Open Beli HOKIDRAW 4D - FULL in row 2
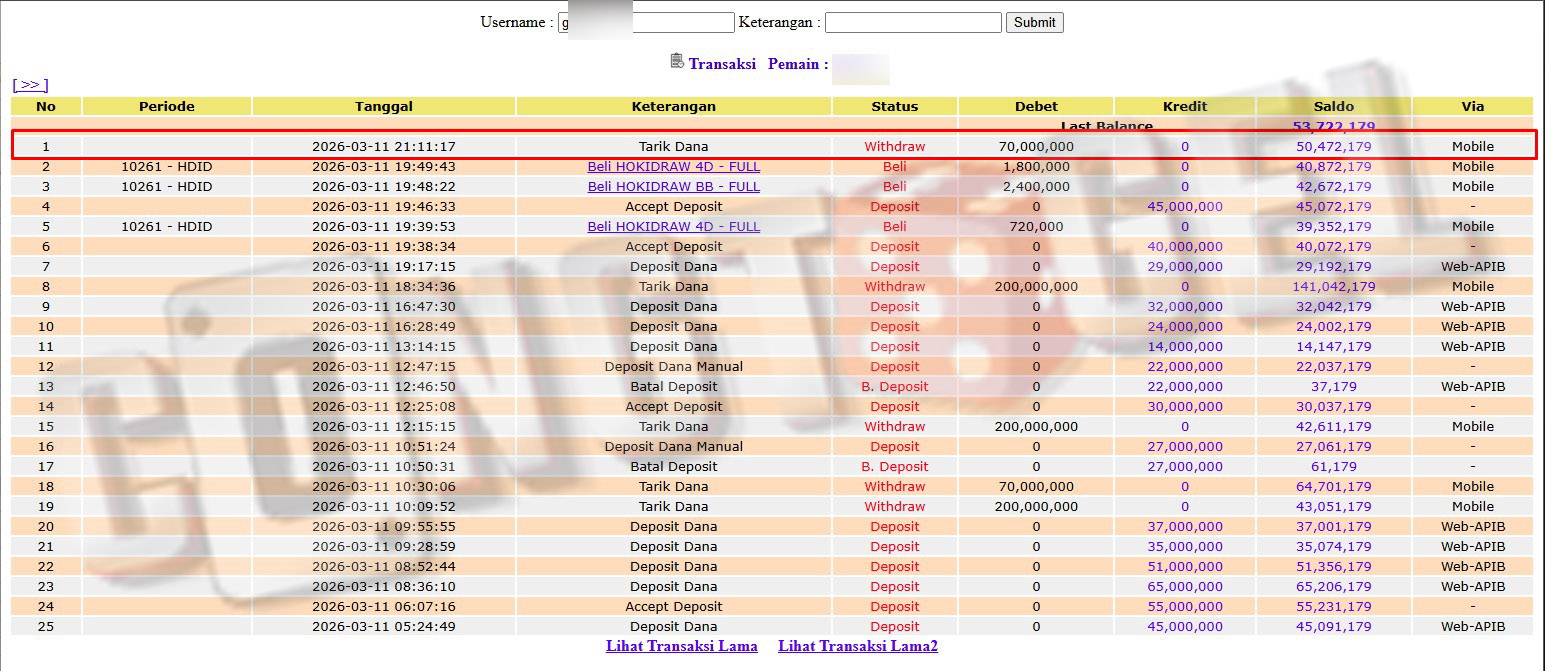Screen dimensions: 1545x671 coord(673,167)
